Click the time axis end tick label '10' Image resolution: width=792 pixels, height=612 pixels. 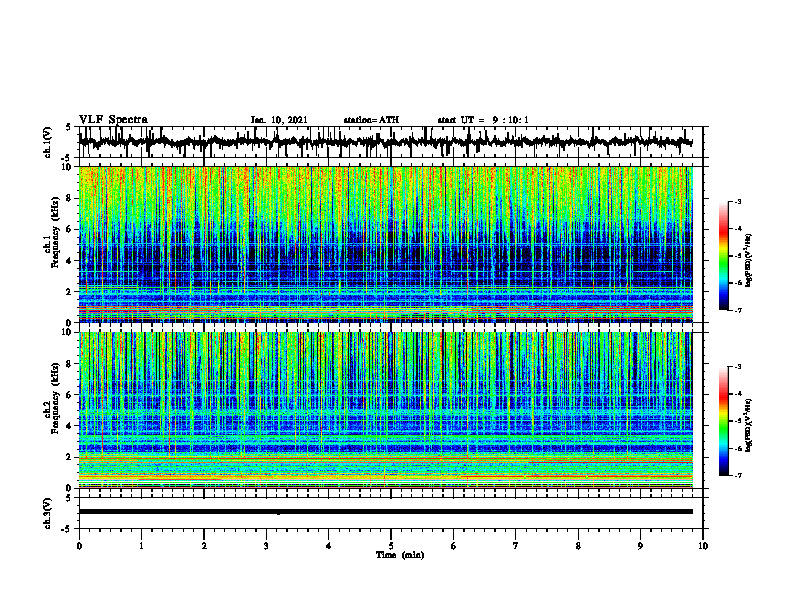[x=703, y=546]
